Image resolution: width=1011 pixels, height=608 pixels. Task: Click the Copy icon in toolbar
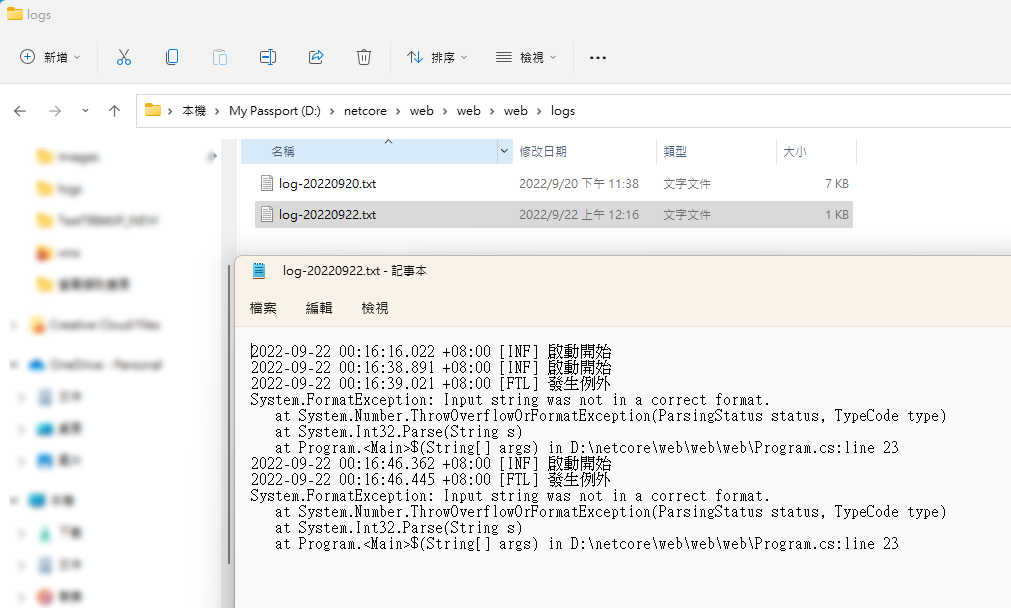pos(172,57)
